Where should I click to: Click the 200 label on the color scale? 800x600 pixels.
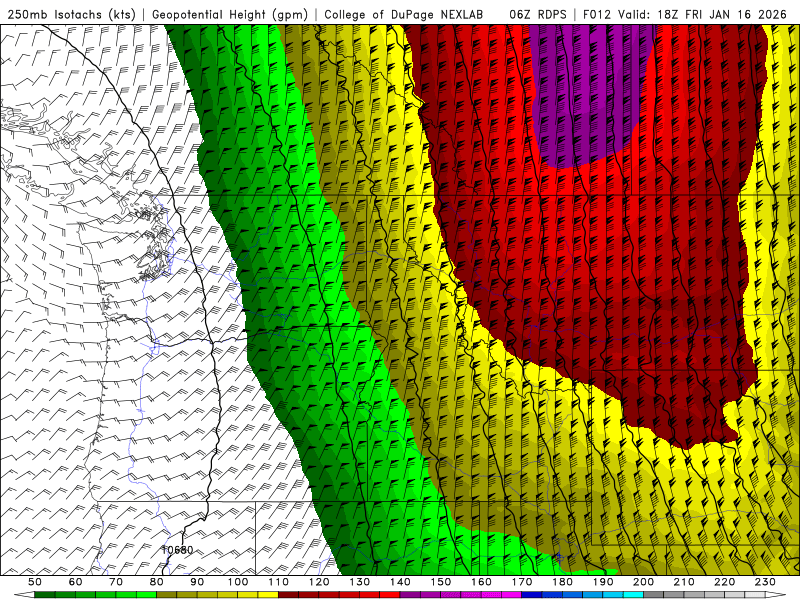coord(643,582)
